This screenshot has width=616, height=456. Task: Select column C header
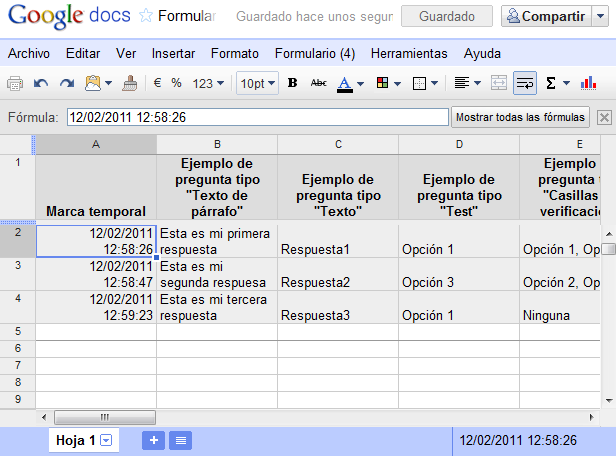[x=338, y=144]
